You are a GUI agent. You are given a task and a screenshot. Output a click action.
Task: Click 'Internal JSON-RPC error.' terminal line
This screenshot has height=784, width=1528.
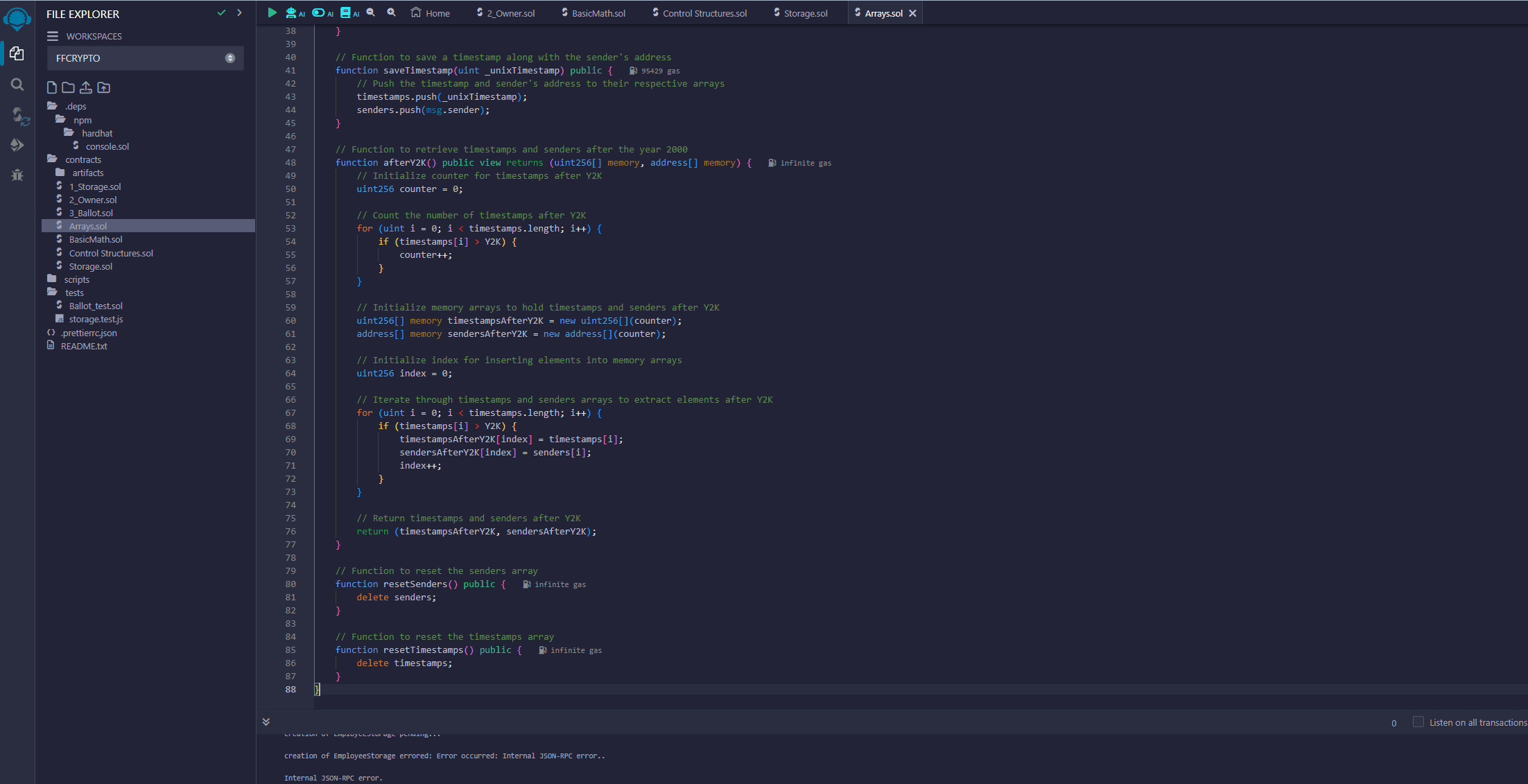click(x=333, y=778)
